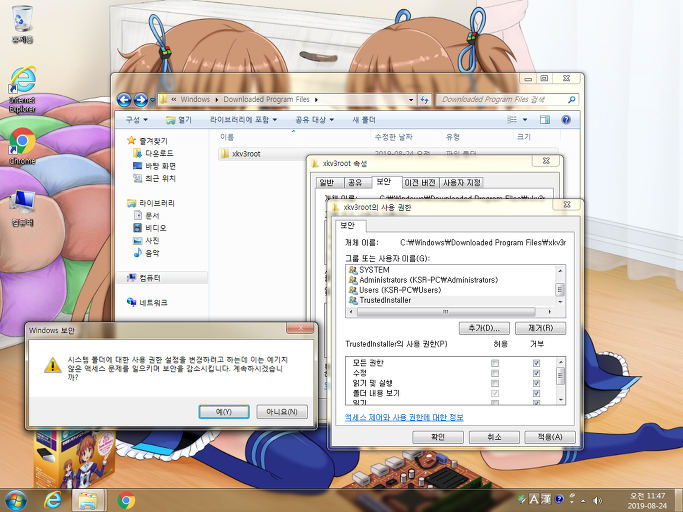
Task: Open Previous Versions (이전 버전) tab
Action: (x=420, y=183)
